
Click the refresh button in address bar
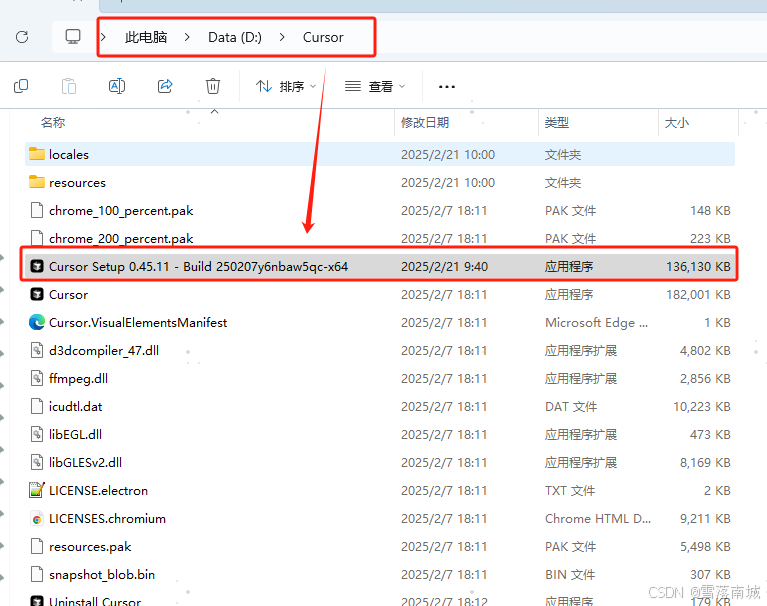(22, 37)
